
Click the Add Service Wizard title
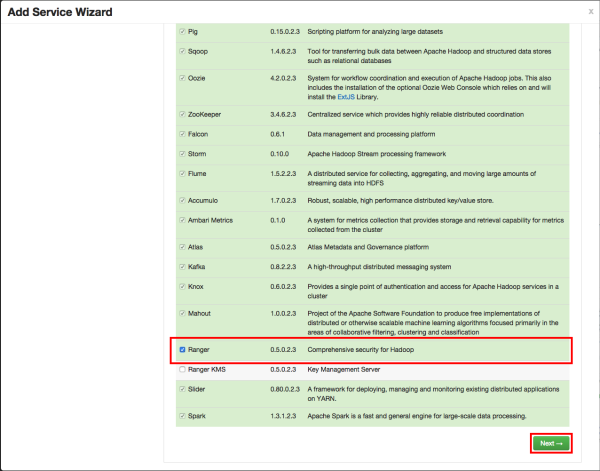(60, 12)
